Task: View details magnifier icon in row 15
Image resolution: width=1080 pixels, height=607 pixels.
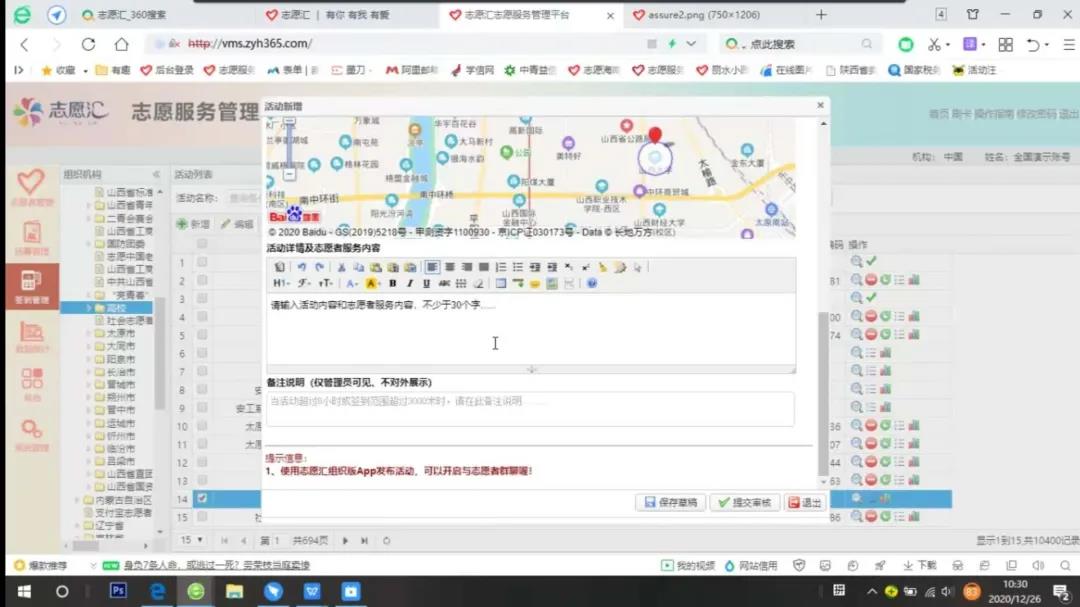Action: 856,516
